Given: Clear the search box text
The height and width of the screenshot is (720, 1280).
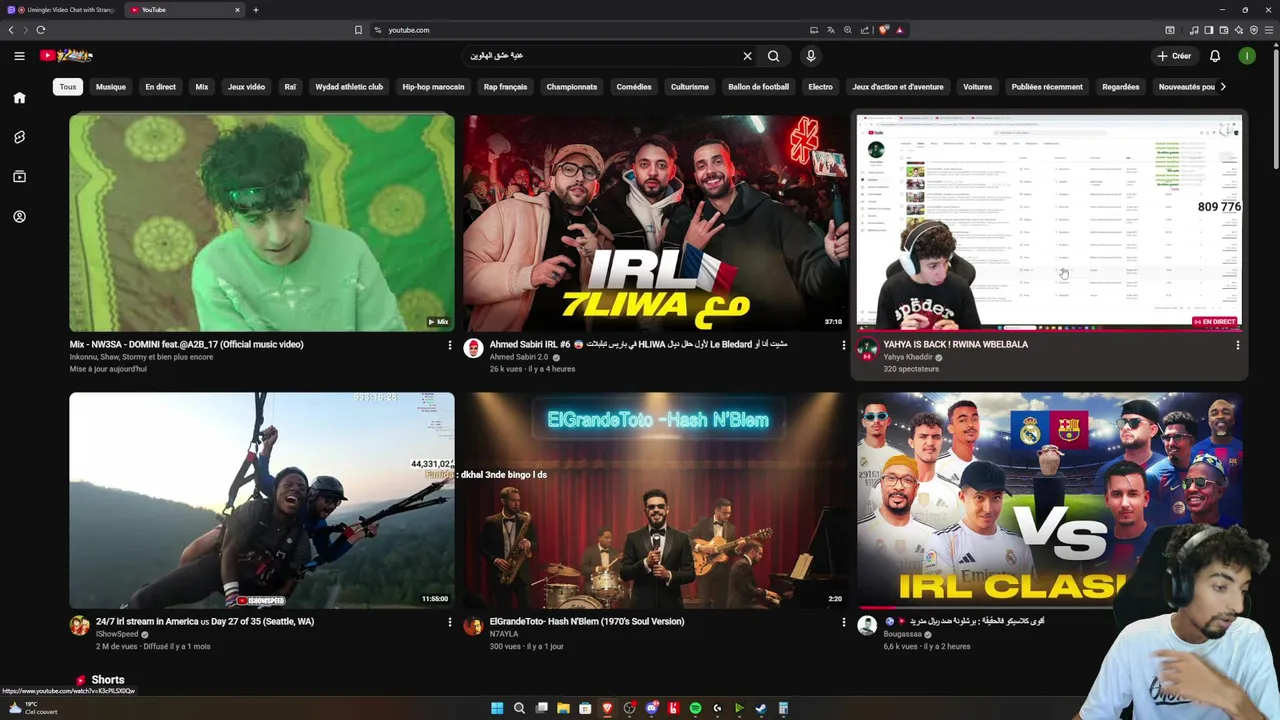Looking at the screenshot, I should (747, 56).
